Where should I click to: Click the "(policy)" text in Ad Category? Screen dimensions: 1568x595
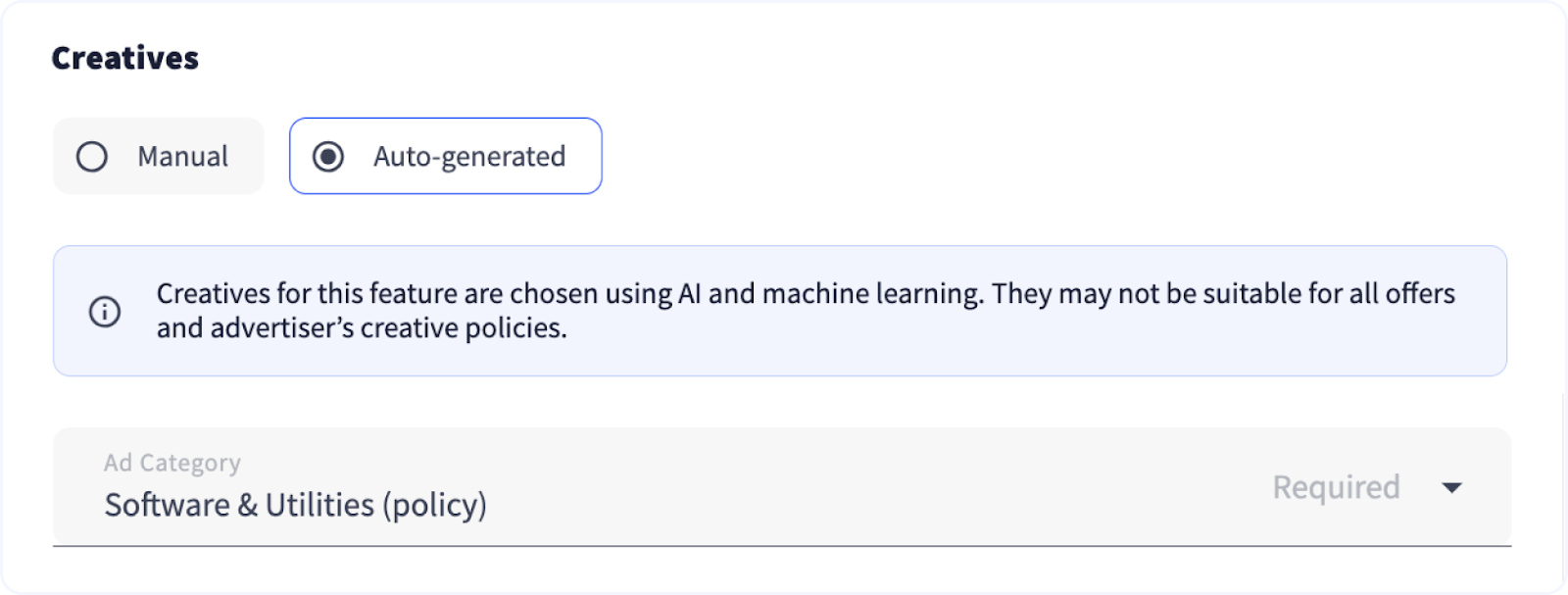tap(434, 505)
